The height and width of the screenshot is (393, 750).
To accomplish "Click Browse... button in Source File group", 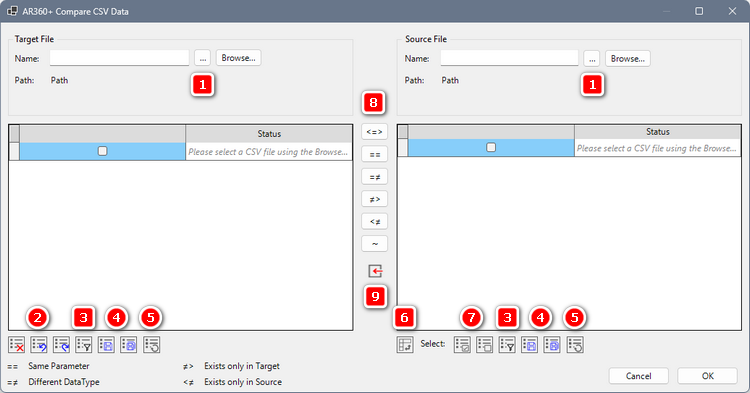I will [628, 59].
